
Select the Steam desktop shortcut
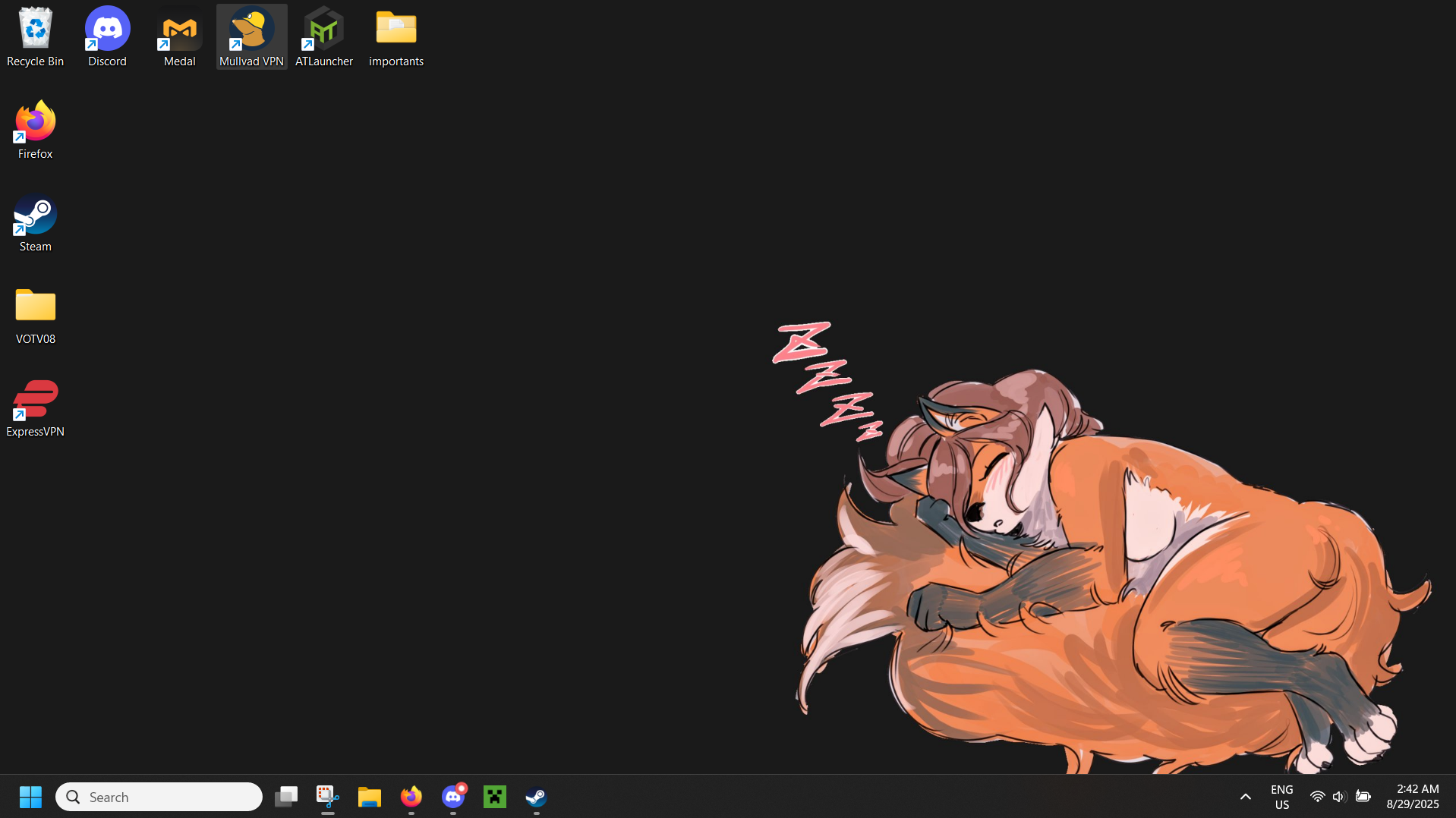35,222
